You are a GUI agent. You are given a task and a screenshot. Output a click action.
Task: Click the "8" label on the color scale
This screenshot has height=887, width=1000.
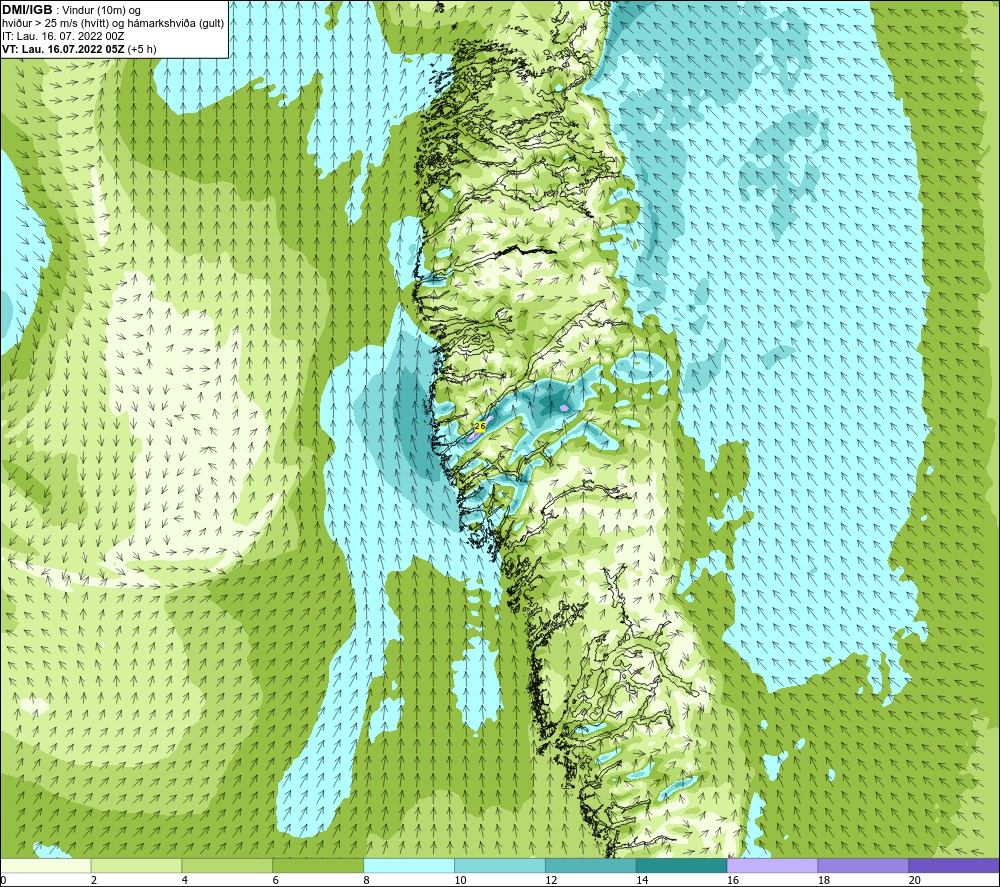click(x=367, y=880)
